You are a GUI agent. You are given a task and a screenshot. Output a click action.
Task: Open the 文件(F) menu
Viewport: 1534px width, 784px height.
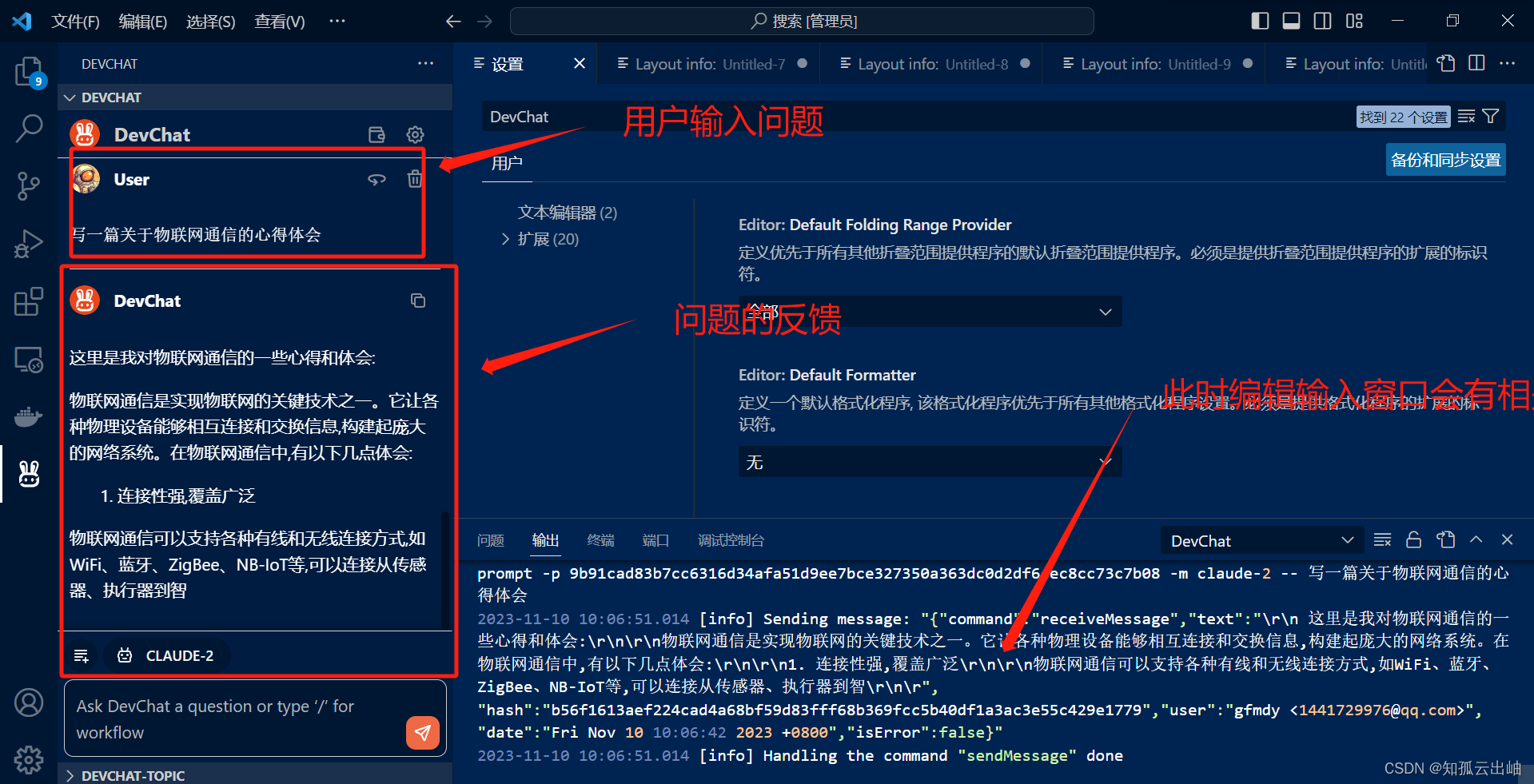click(x=75, y=22)
